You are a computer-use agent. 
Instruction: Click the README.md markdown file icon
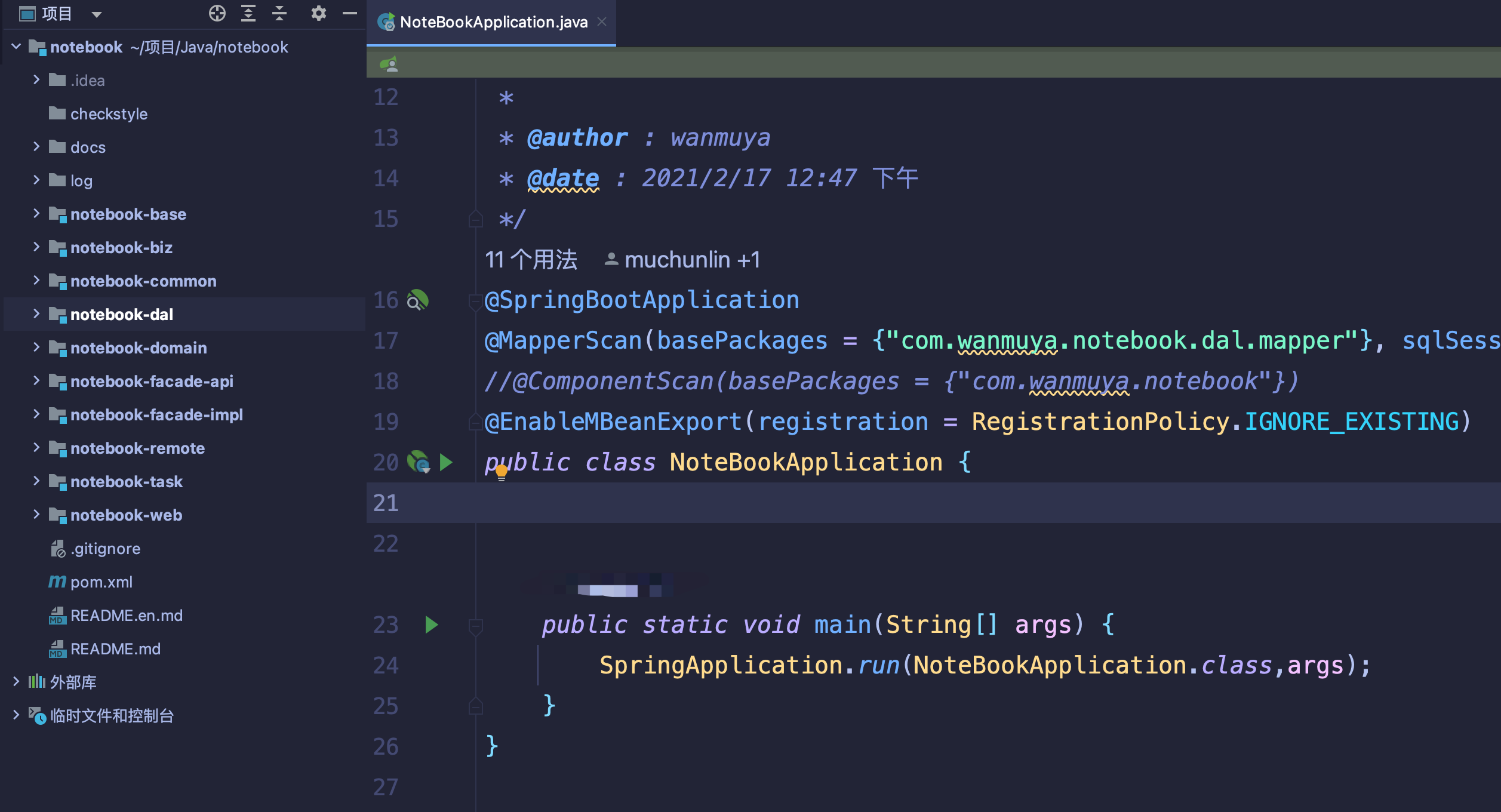coord(57,648)
